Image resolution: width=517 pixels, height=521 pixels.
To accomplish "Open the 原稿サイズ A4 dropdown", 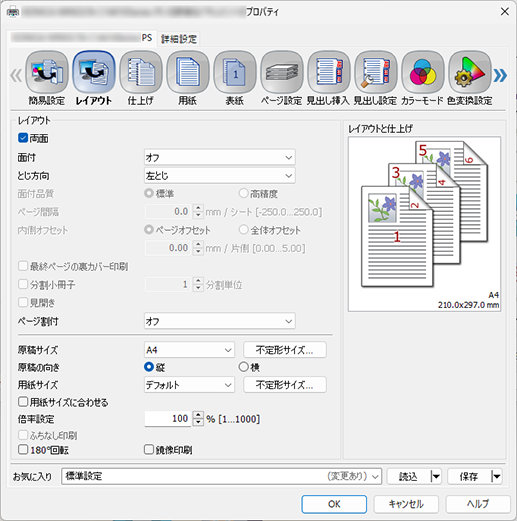I will coord(189,350).
